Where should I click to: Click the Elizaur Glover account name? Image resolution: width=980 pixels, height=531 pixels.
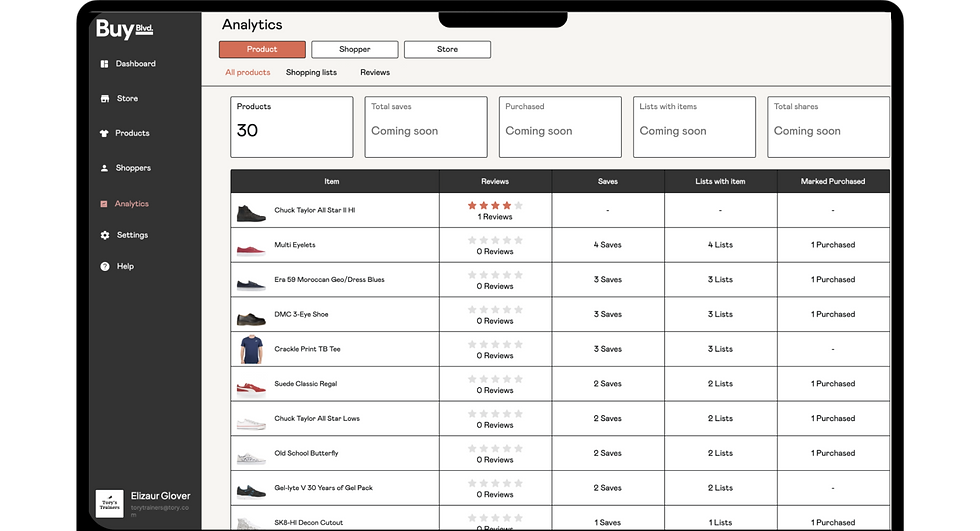[161, 496]
